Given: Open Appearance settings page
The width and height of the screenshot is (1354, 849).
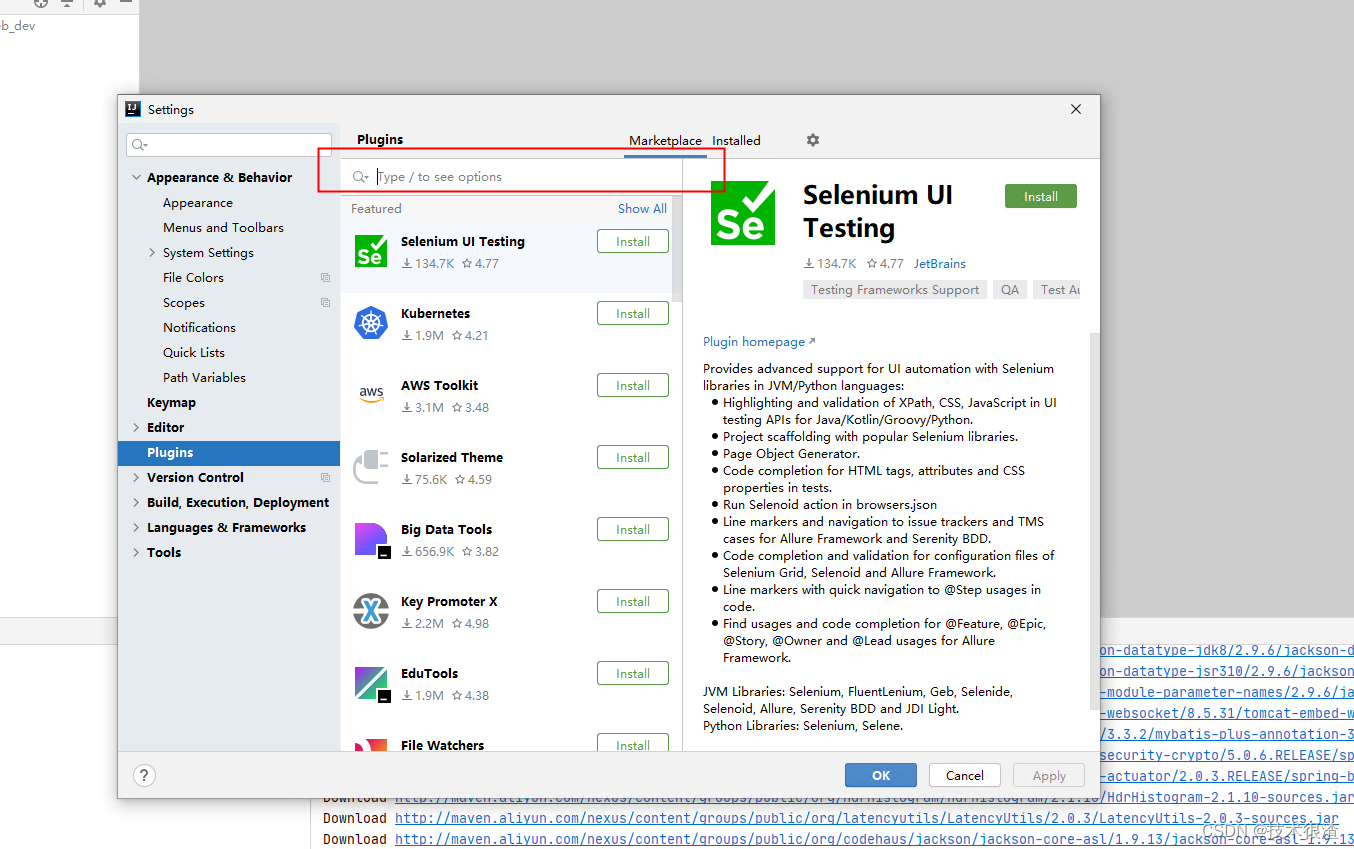Looking at the screenshot, I should (x=198, y=203).
